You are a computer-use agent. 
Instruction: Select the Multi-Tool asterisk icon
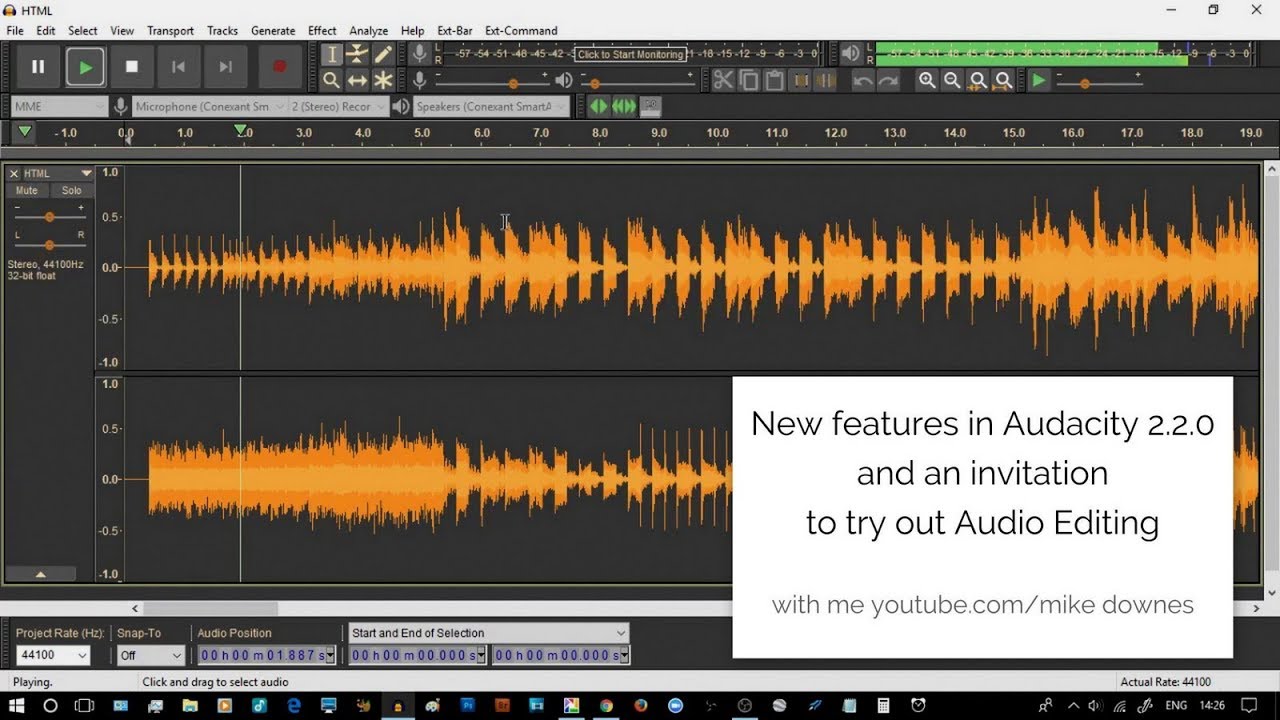(x=383, y=80)
